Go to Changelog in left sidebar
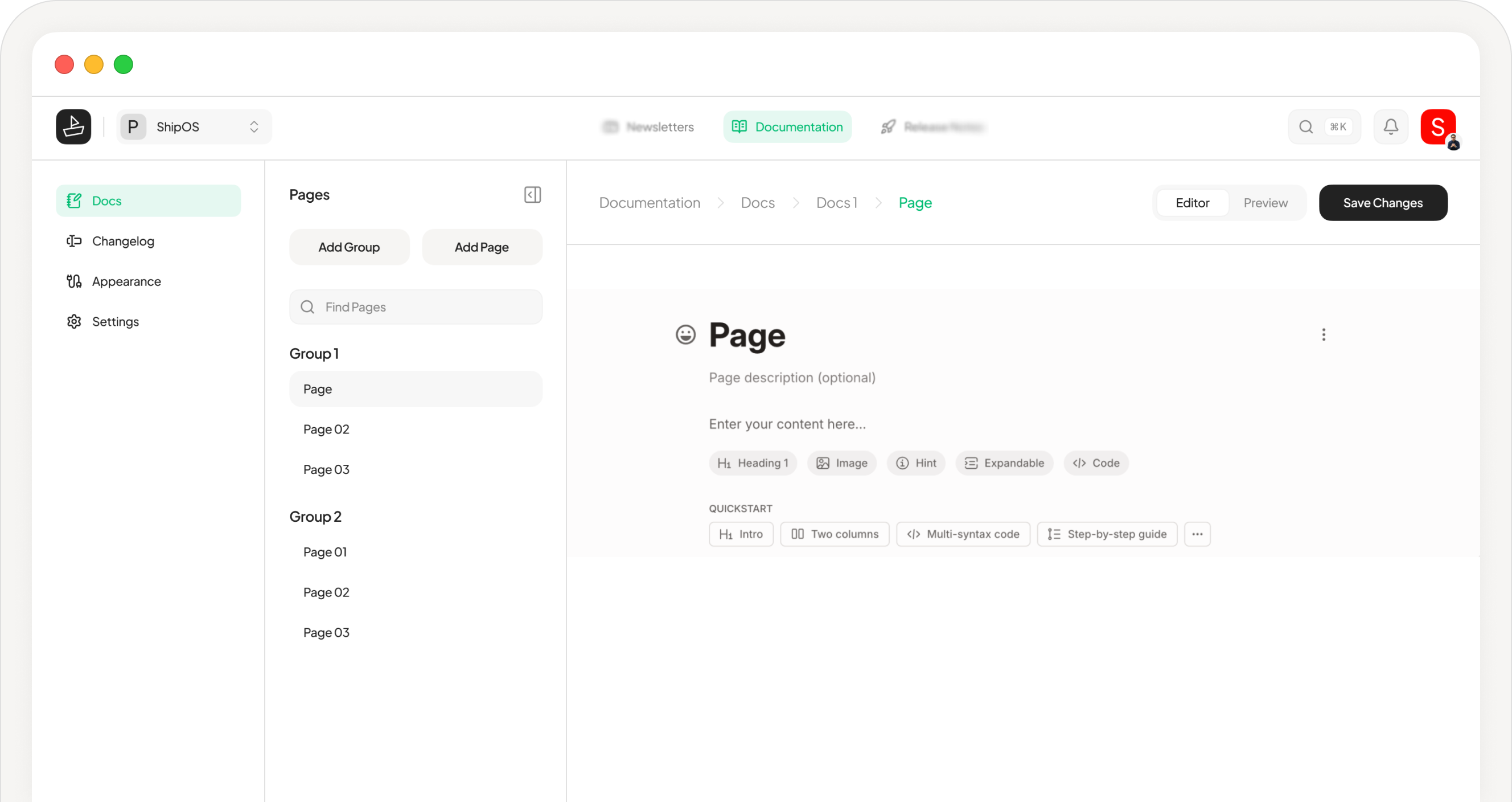Screen dimensions: 1512x802 122,241
